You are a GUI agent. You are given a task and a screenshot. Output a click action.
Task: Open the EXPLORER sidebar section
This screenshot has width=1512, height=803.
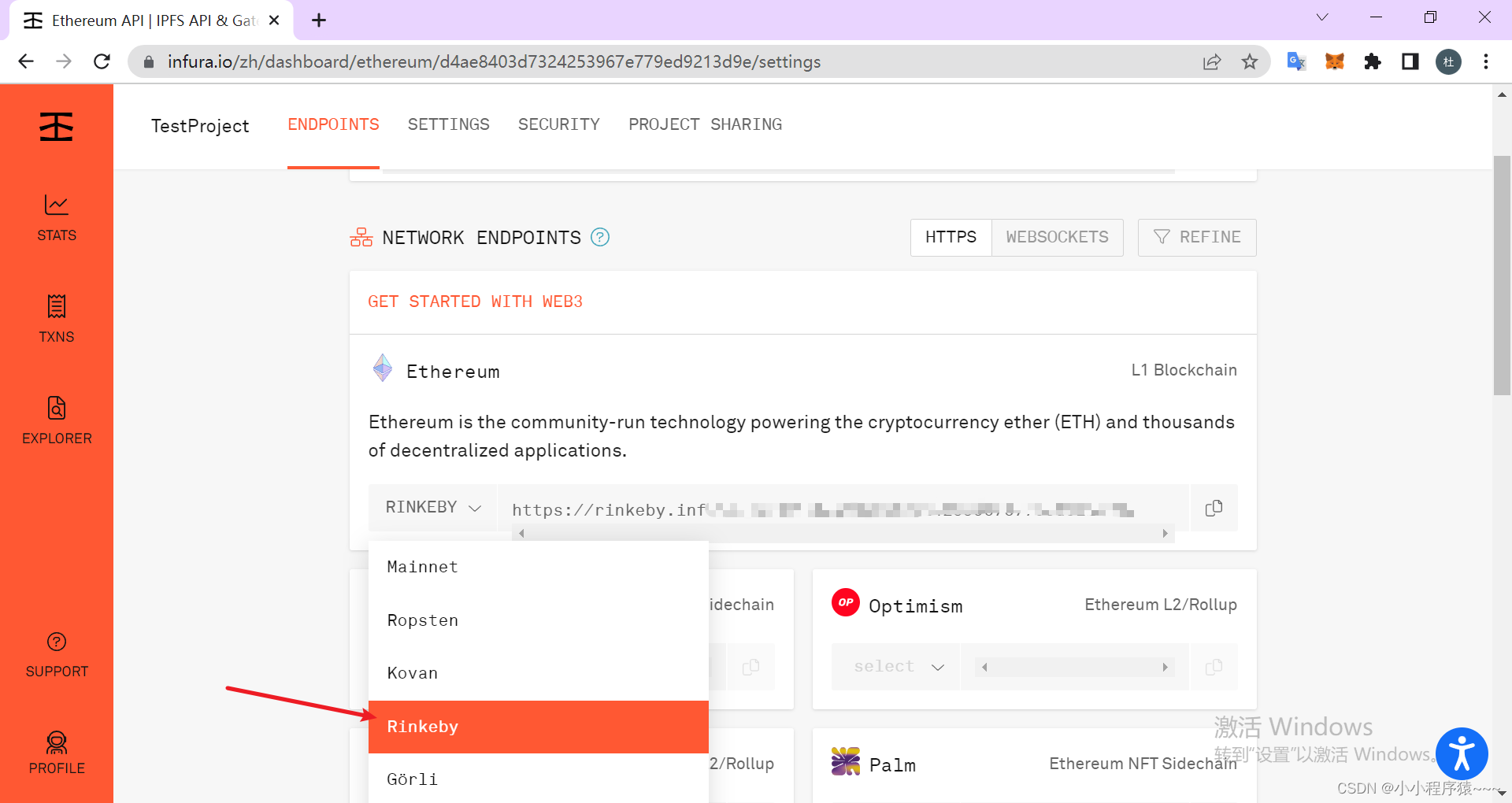57,420
